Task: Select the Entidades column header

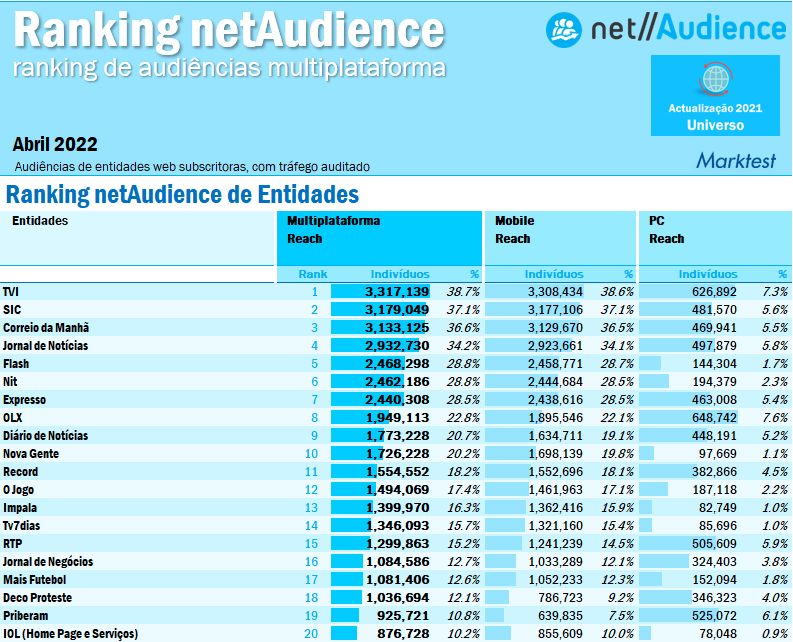Action: coord(40,221)
